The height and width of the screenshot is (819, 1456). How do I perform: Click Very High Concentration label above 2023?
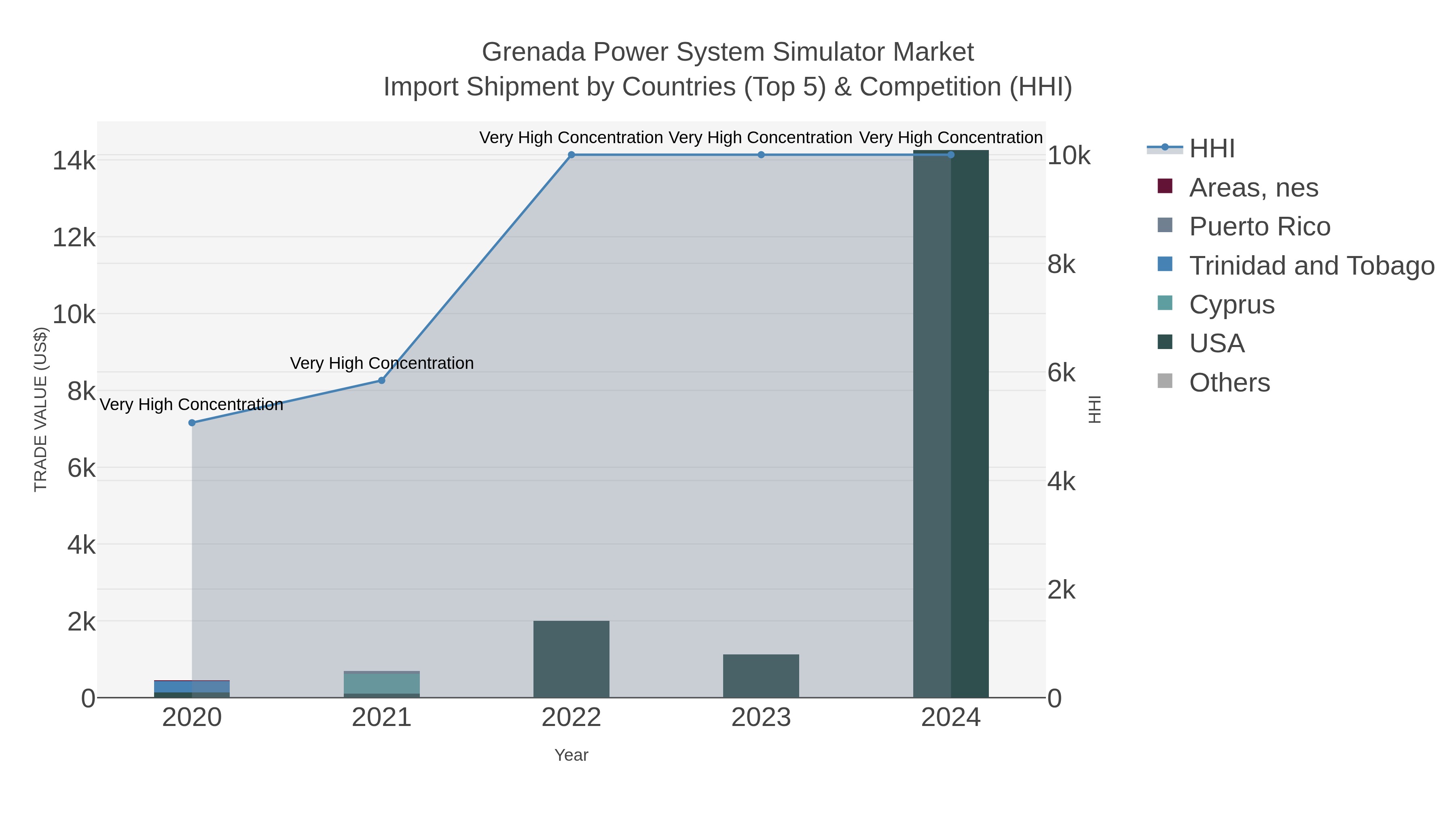[x=761, y=138]
